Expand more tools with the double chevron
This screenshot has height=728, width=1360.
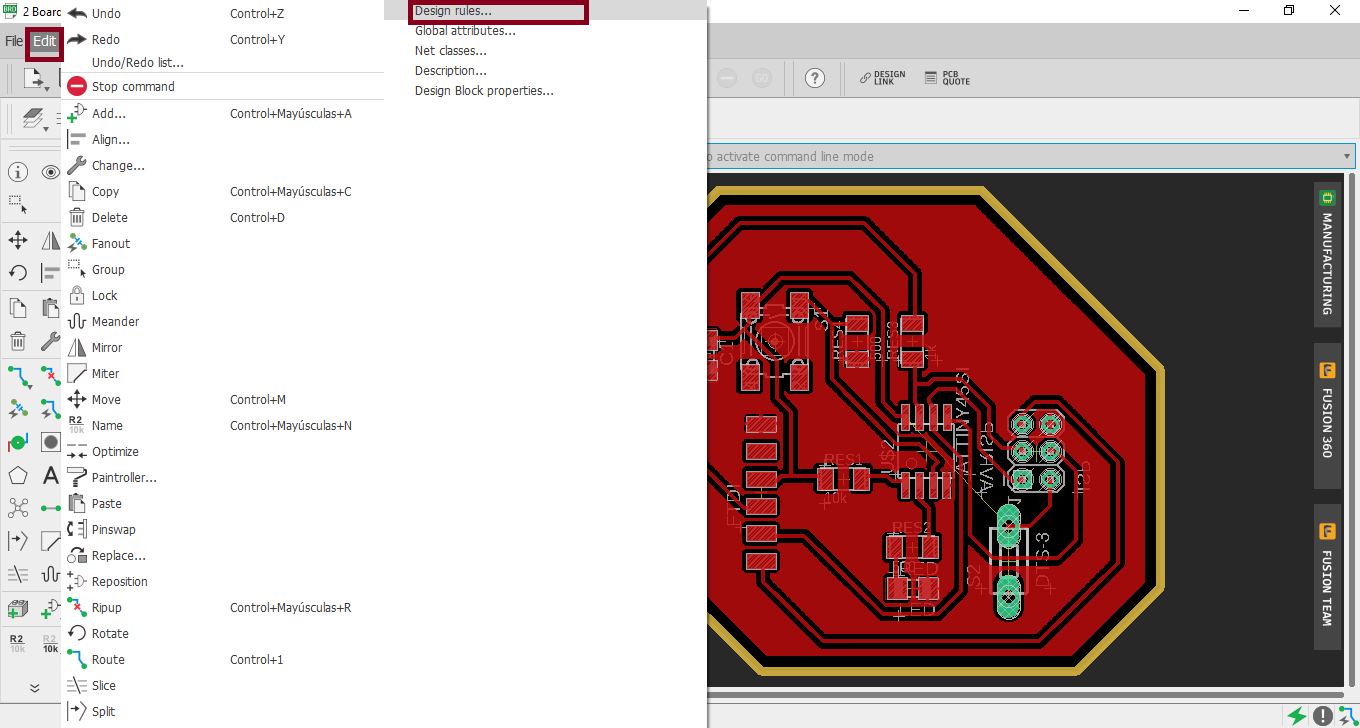[34, 688]
